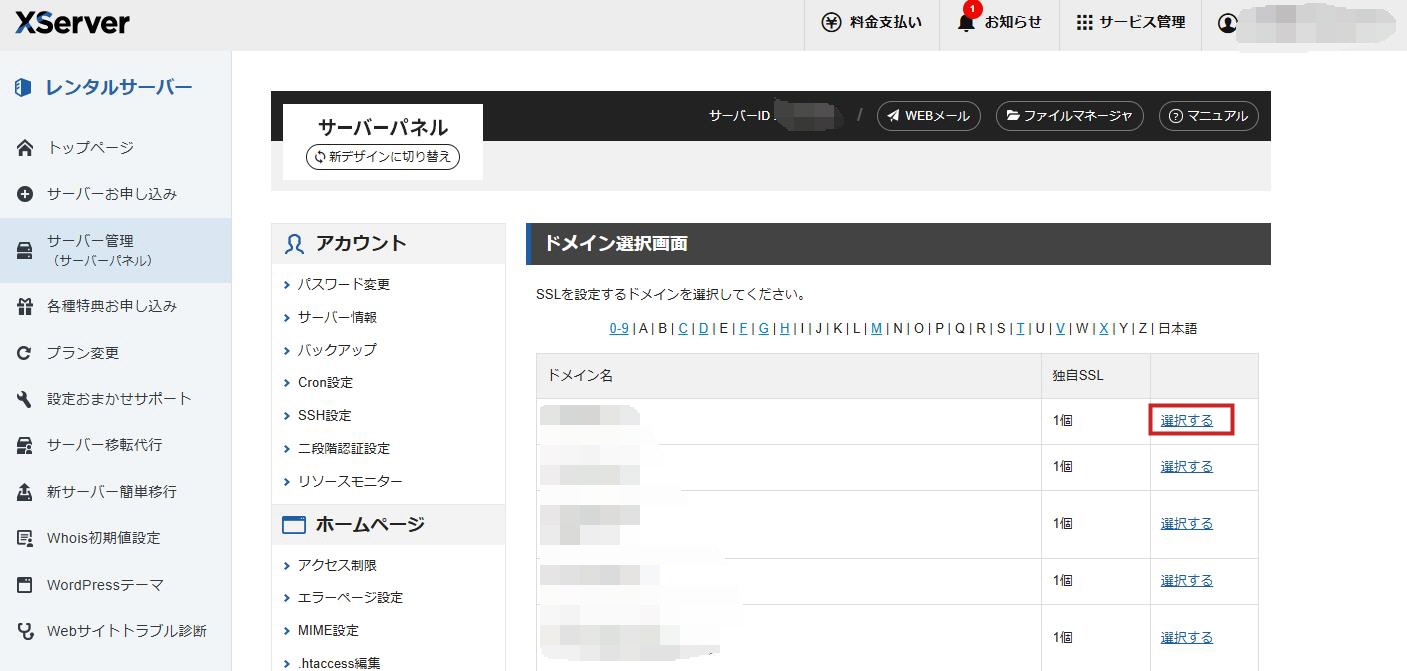Click the user account avatar icon

1228,23
